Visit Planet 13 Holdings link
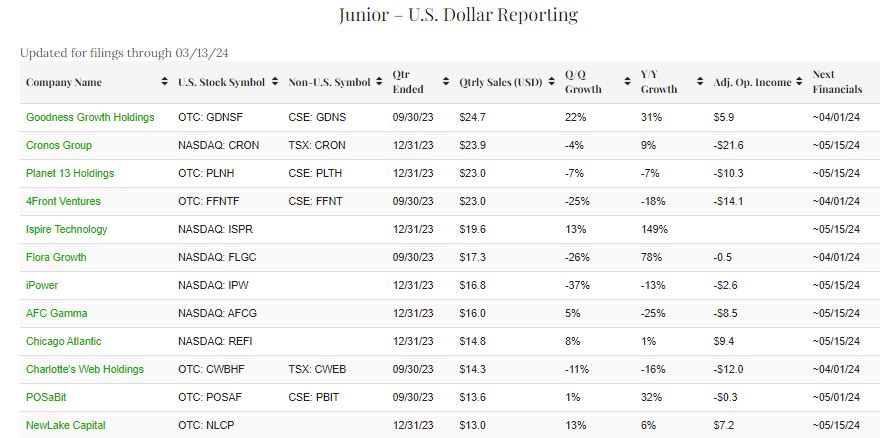The height and width of the screenshot is (438, 880). coord(70,173)
